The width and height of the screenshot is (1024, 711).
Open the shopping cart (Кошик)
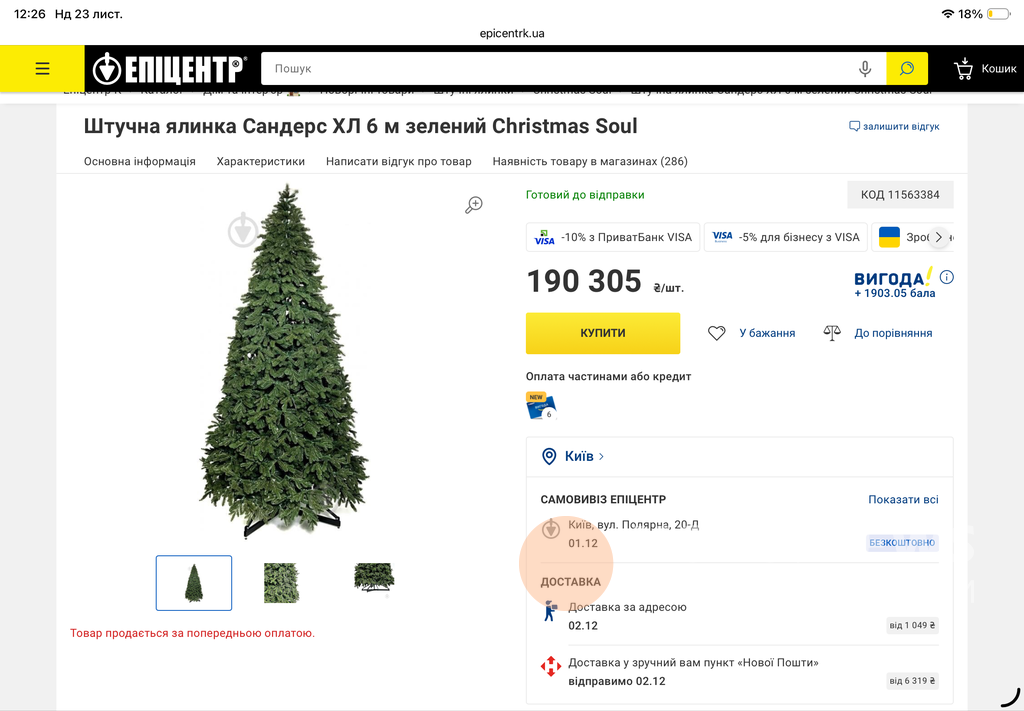pyautogui.click(x=985, y=69)
